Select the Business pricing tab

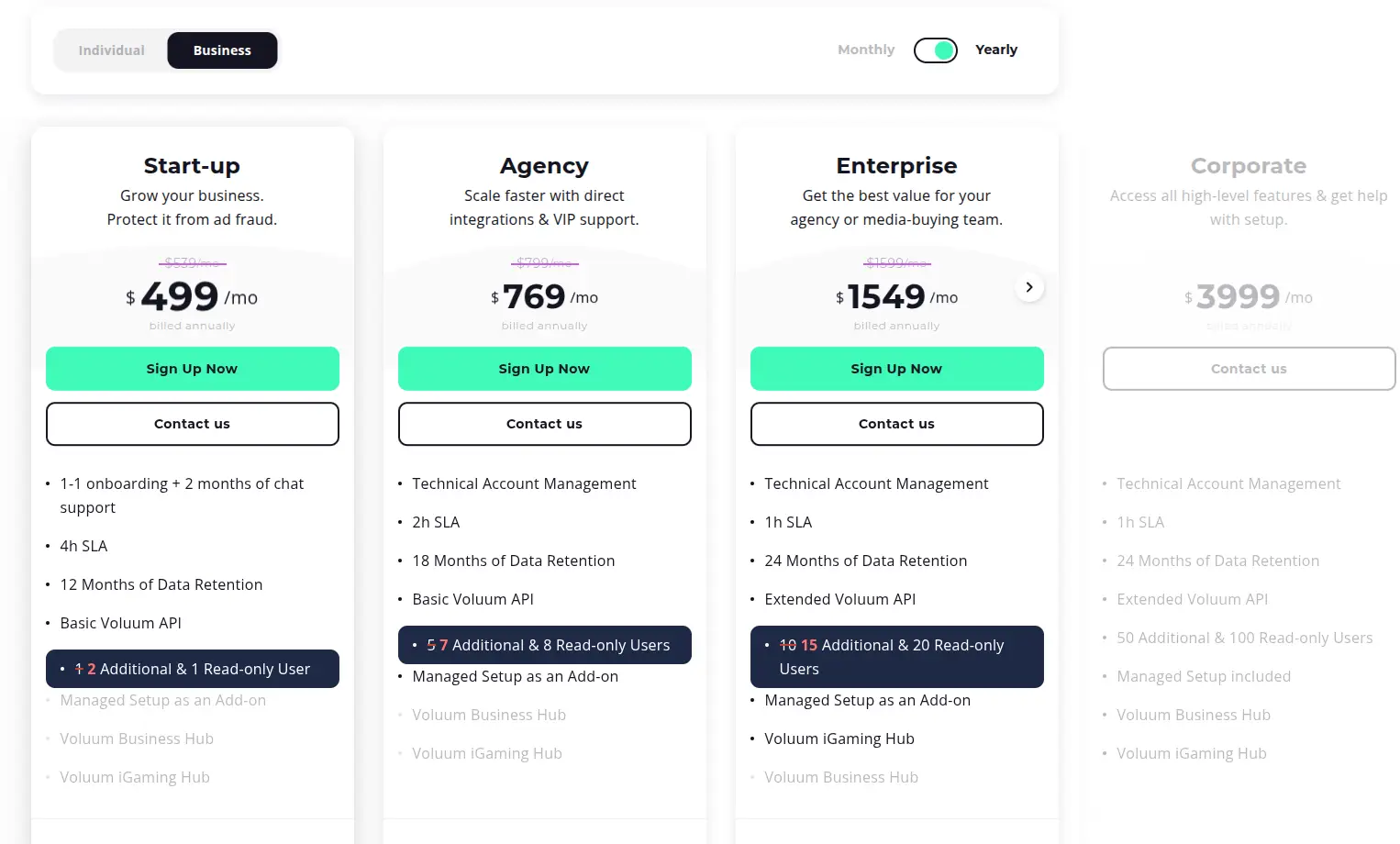222,50
